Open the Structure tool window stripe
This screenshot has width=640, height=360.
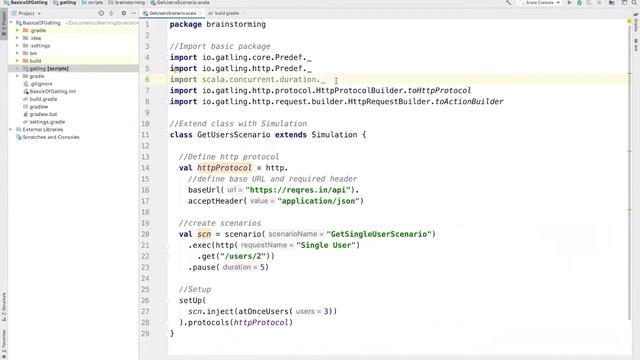coord(4,306)
